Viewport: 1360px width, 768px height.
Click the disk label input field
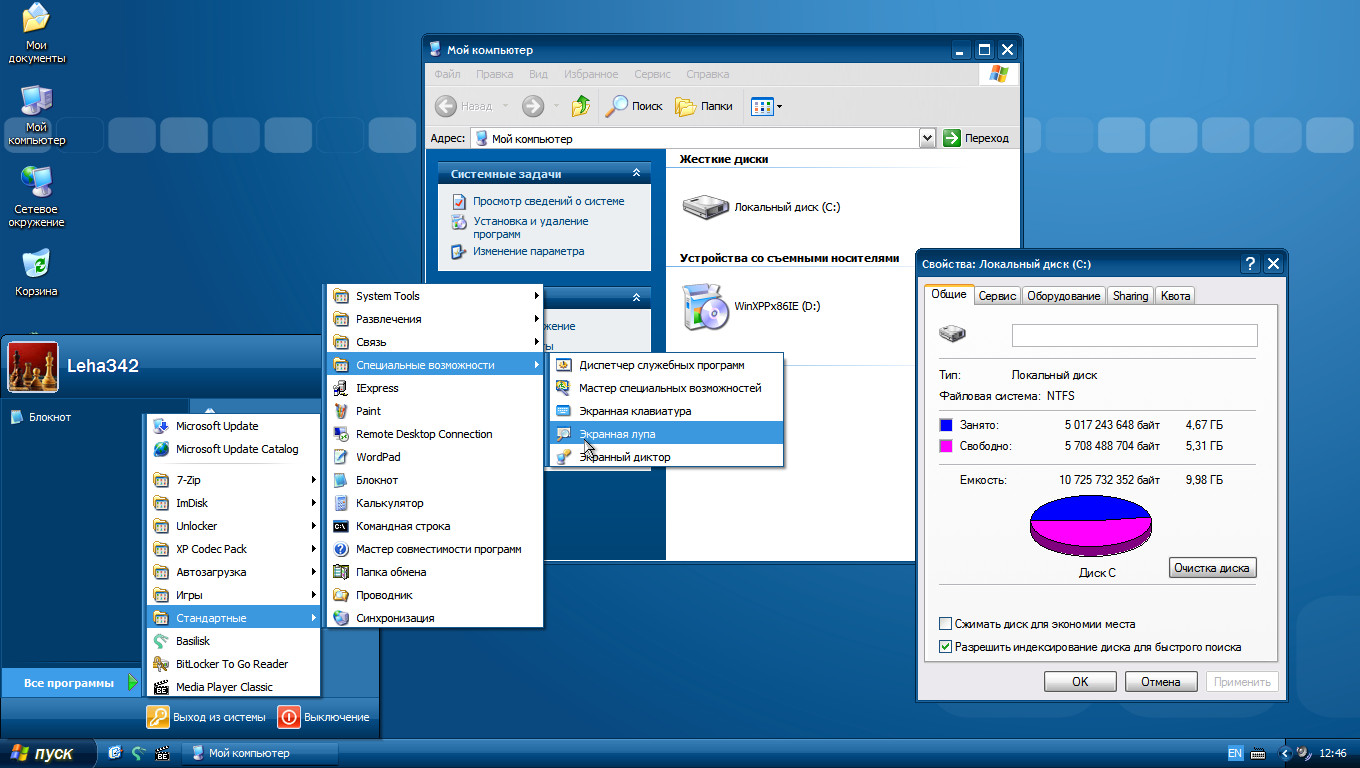1134,335
